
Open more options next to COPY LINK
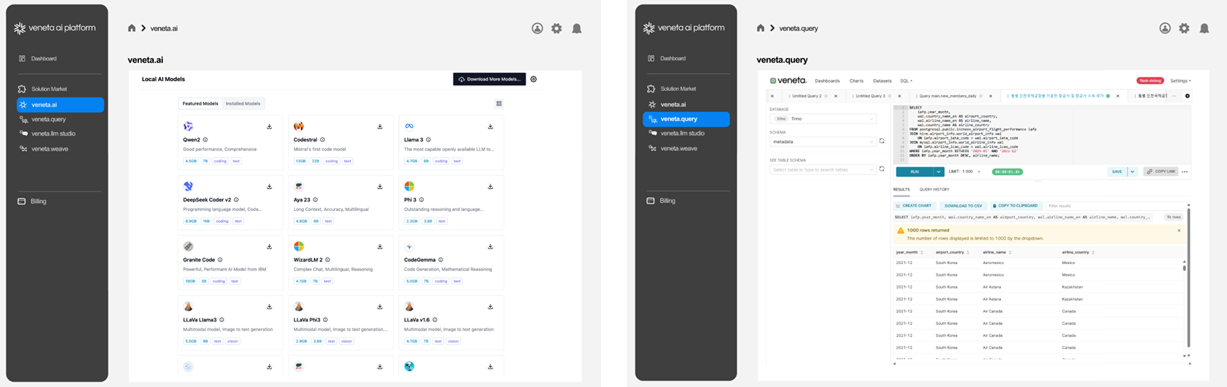[x=1185, y=172]
